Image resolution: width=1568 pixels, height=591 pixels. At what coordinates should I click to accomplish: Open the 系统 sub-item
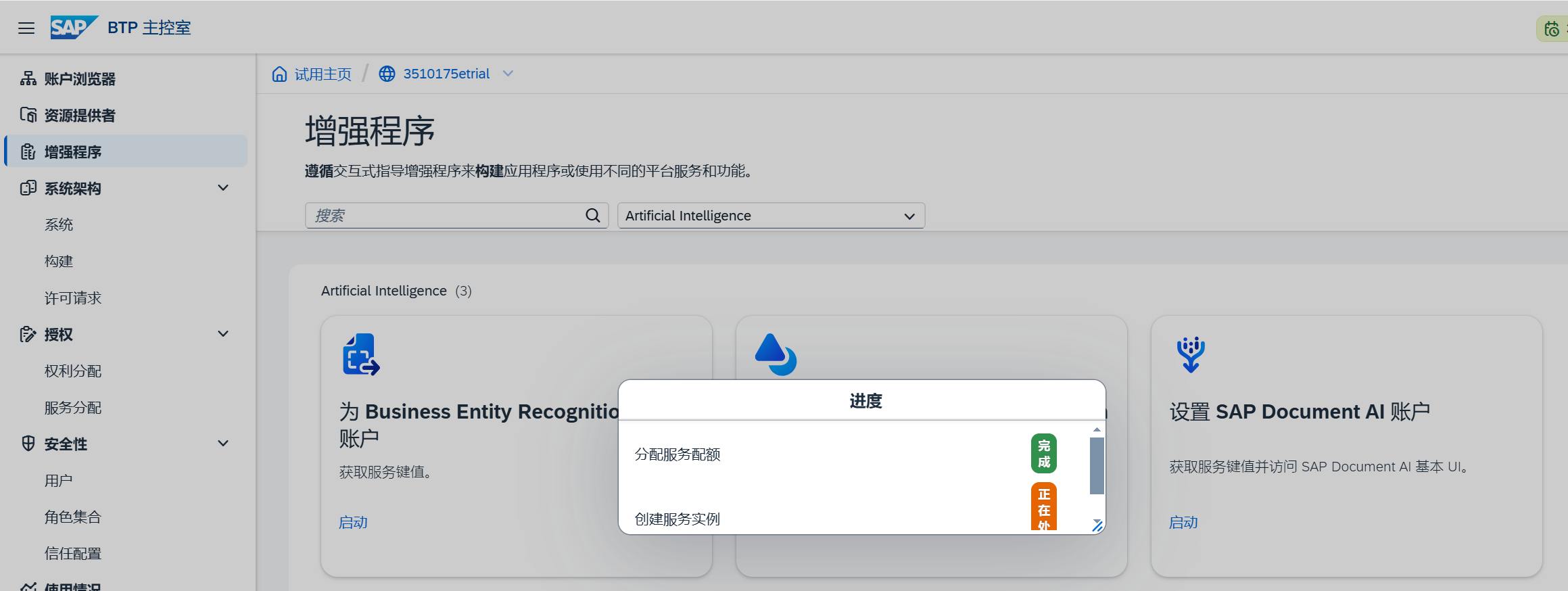59,224
